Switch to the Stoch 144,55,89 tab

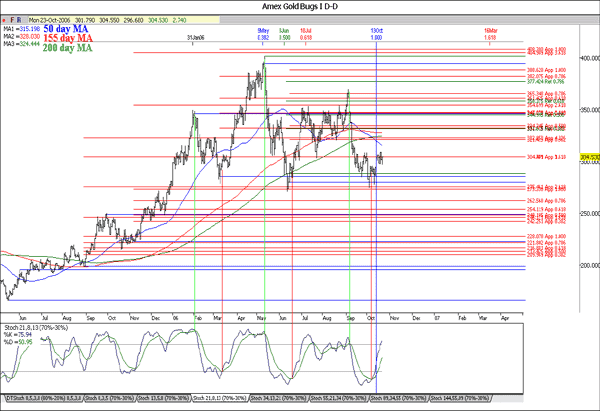click(460, 398)
